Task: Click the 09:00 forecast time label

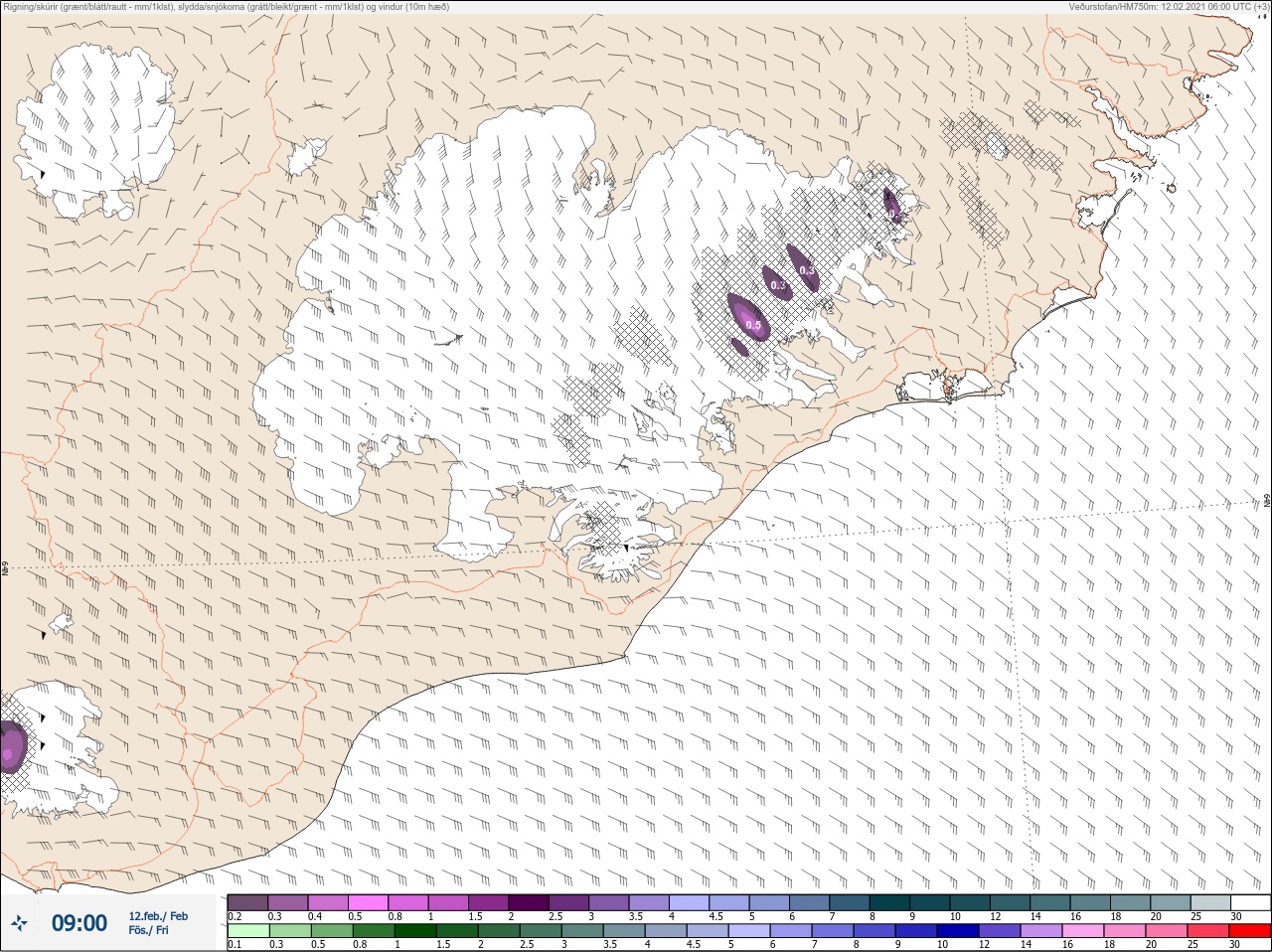Action: pos(79,923)
